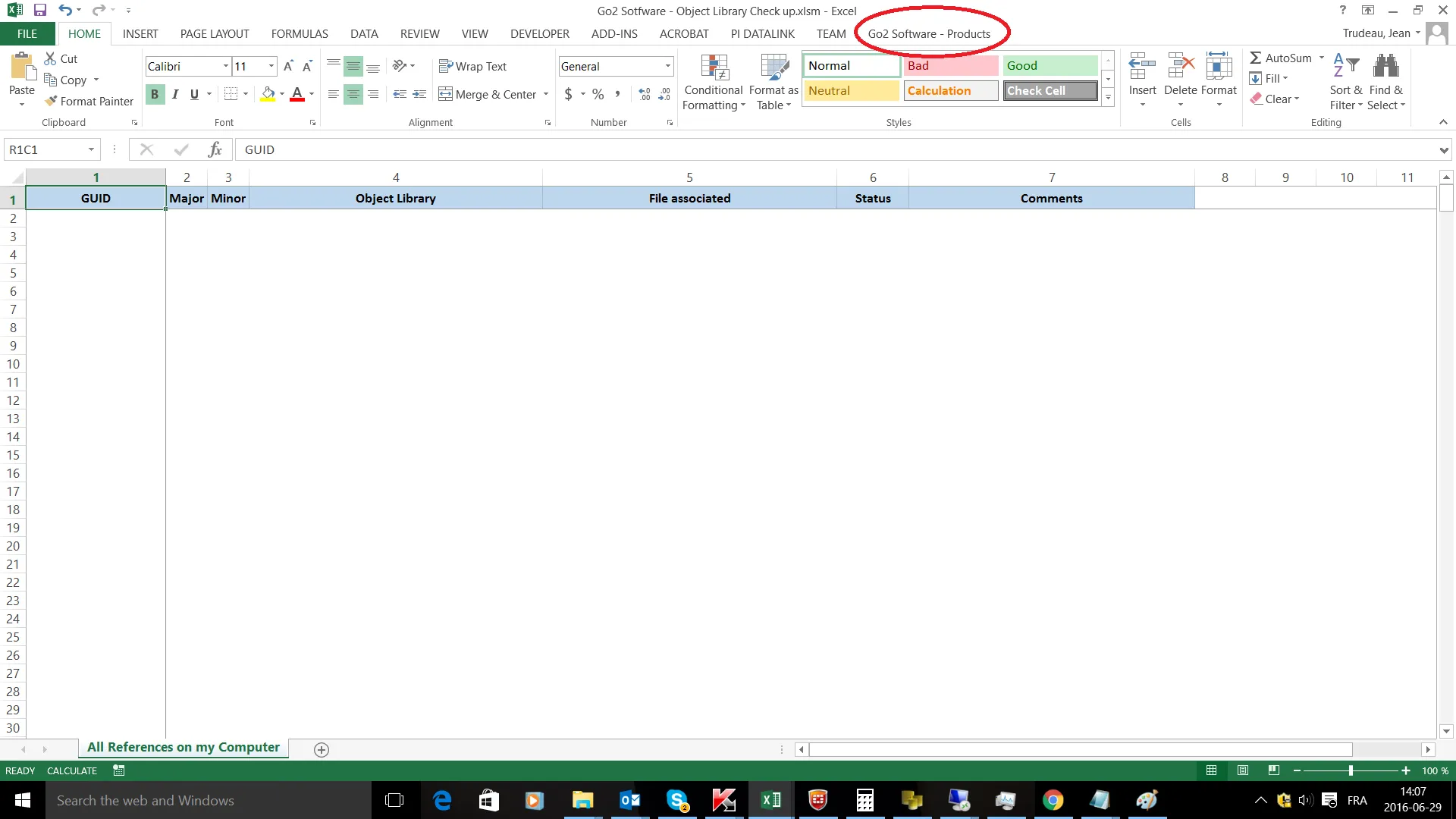Open the Calibri font name dropdown
Image resolution: width=1456 pixels, height=819 pixels.
tap(225, 67)
